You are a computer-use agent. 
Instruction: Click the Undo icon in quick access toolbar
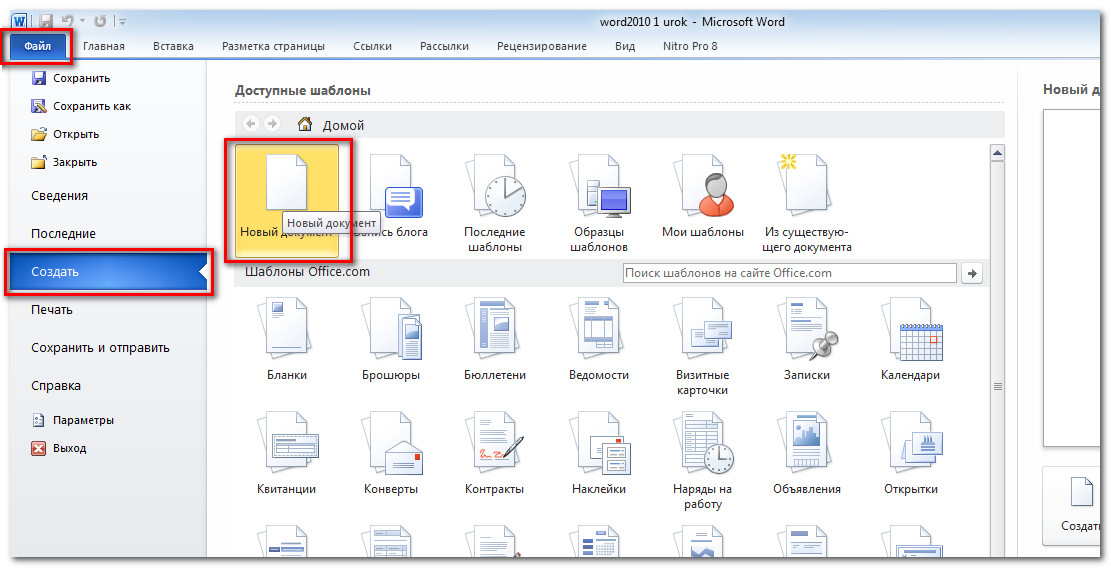tap(67, 21)
